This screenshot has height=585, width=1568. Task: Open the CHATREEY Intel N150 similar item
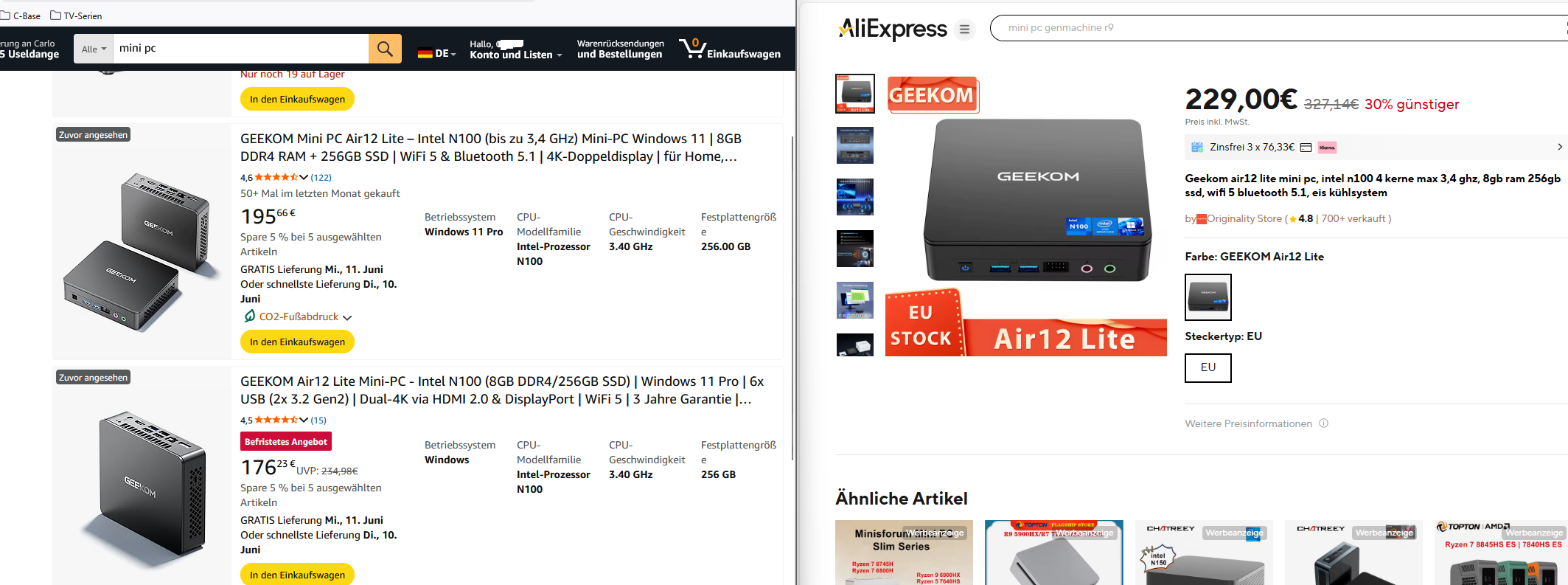click(x=1204, y=553)
